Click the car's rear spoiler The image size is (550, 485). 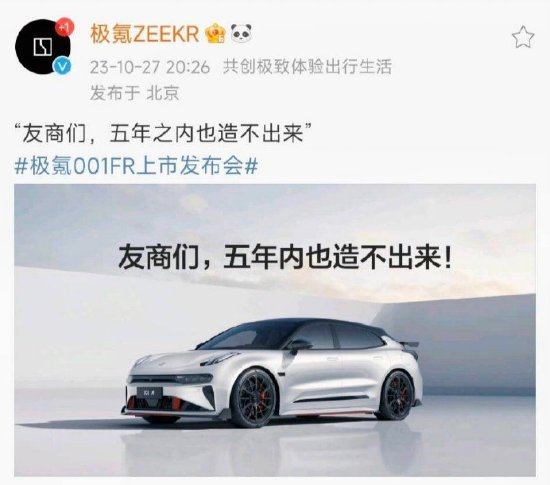(409, 344)
